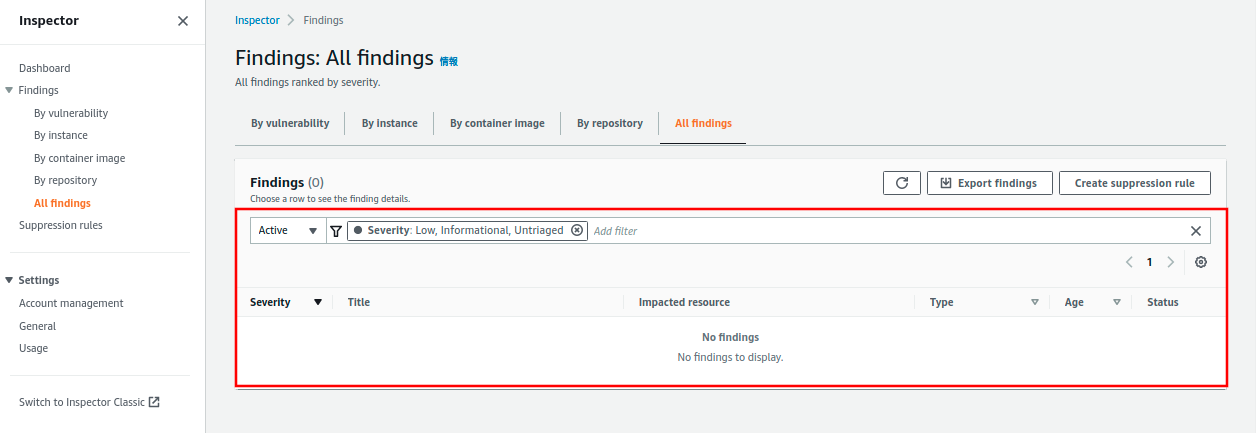Refresh the findings list

(901, 183)
